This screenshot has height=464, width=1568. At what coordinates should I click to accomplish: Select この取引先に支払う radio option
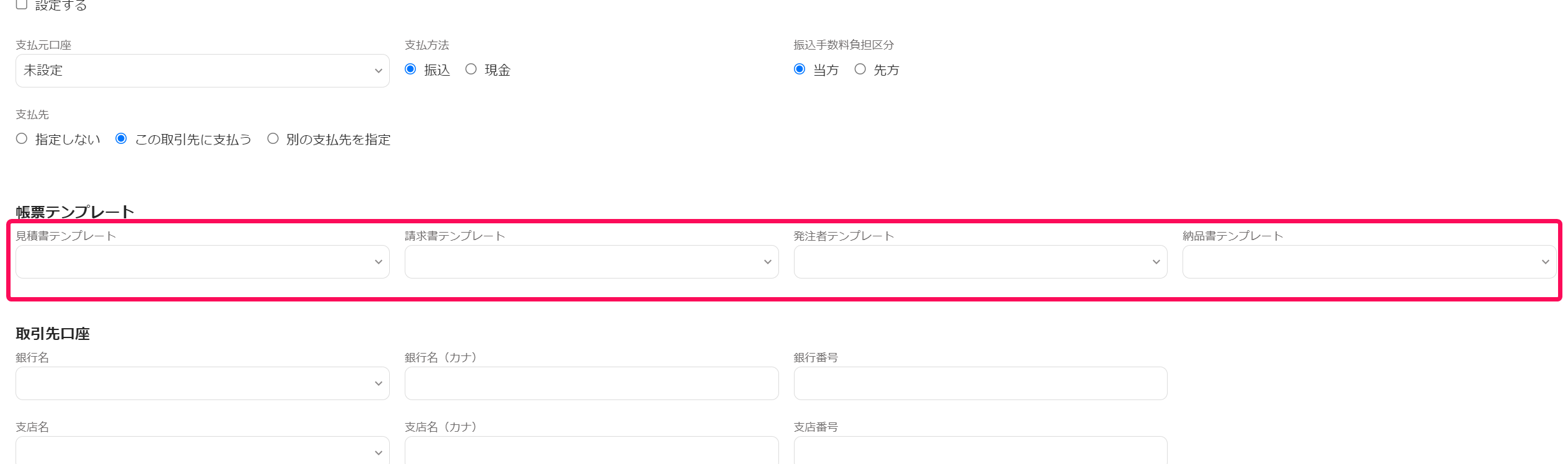tap(121, 138)
